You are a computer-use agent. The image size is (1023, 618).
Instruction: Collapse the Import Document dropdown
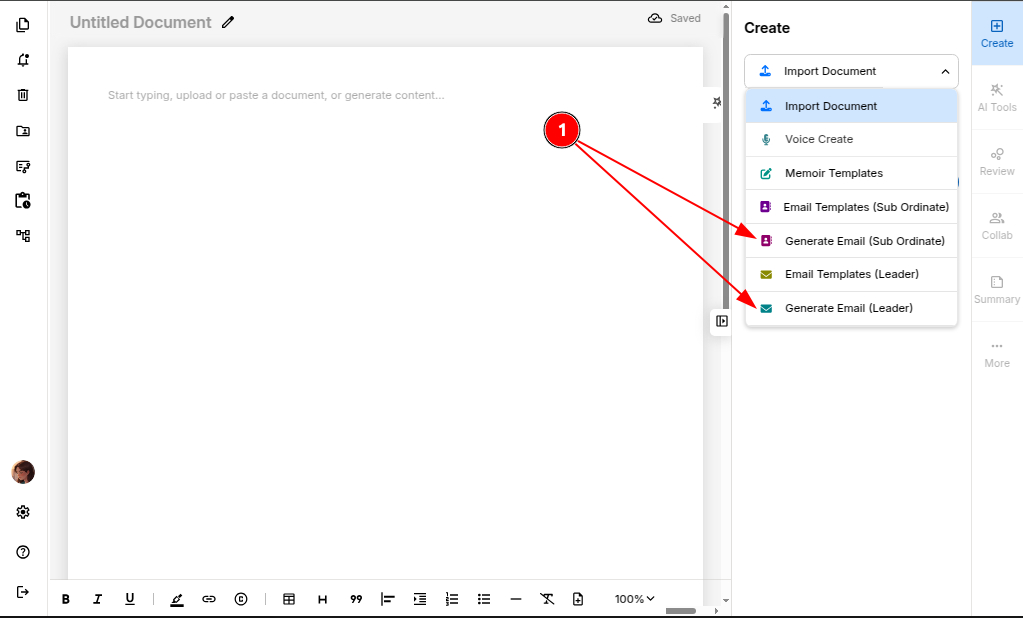tap(945, 71)
